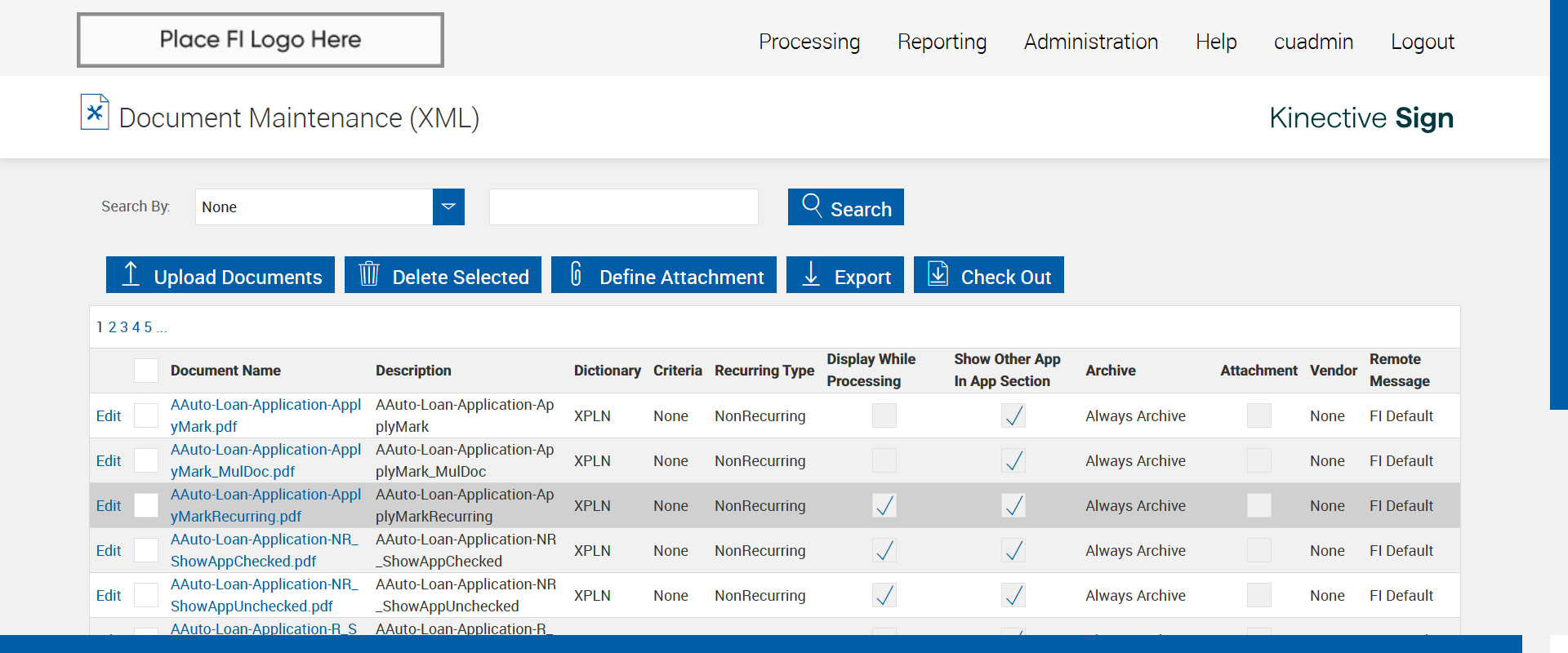Check the row checkbox for AAuto-Loan-Application-NR_ShowAppChecked.pdf

point(146,550)
